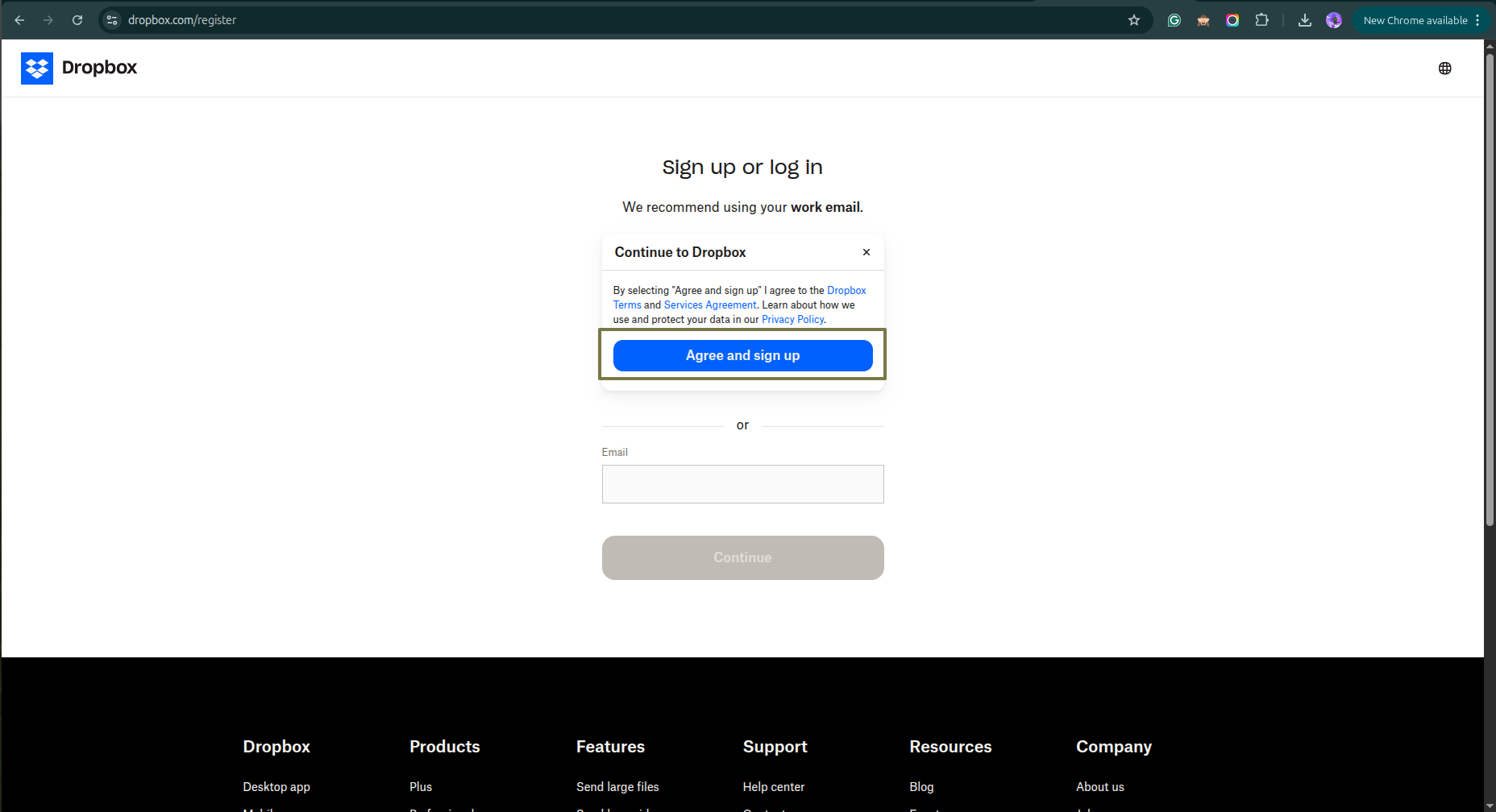Click the browser back arrow
Screen dimensions: 1496x812
pos(19,20)
